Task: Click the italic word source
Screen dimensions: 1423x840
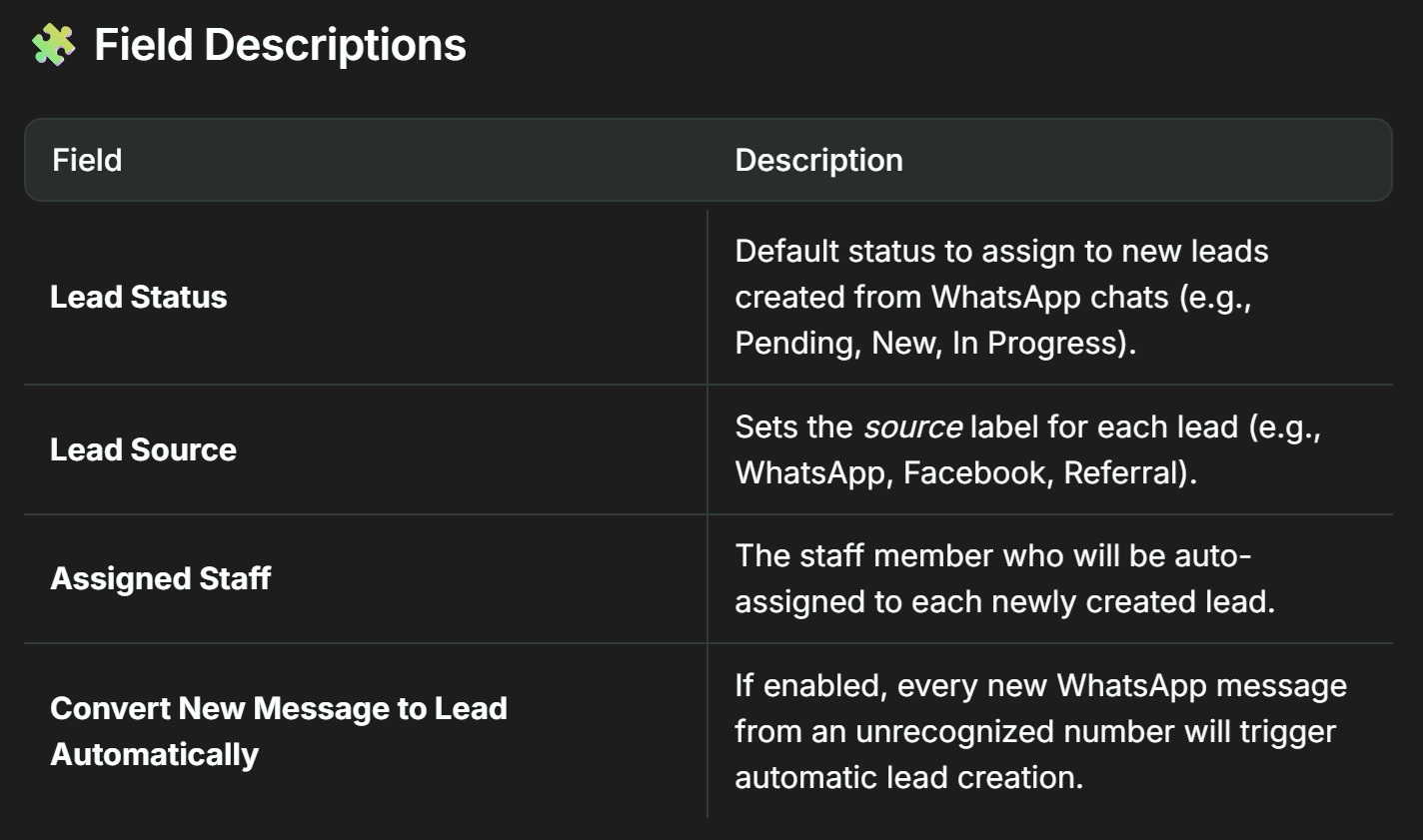Action: coord(912,427)
